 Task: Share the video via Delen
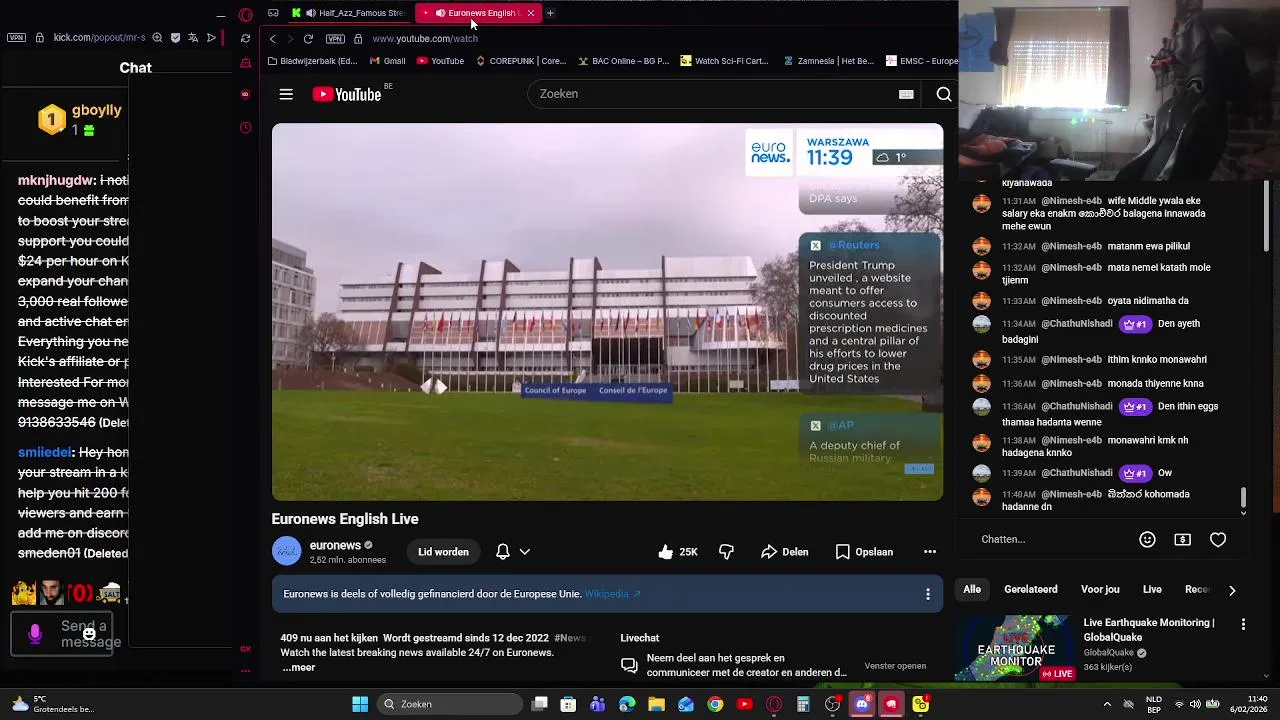(x=784, y=552)
